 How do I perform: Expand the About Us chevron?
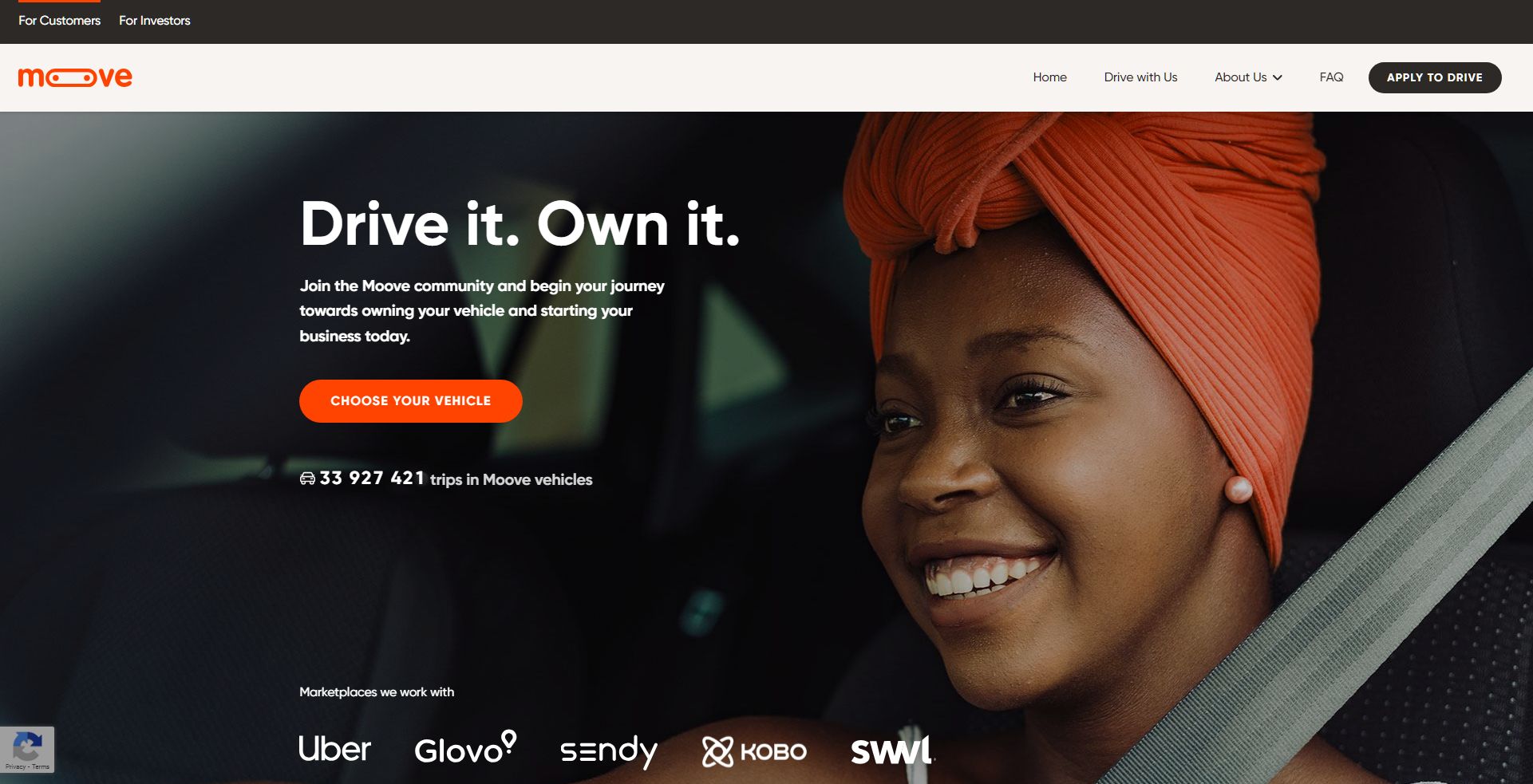coord(1278,77)
